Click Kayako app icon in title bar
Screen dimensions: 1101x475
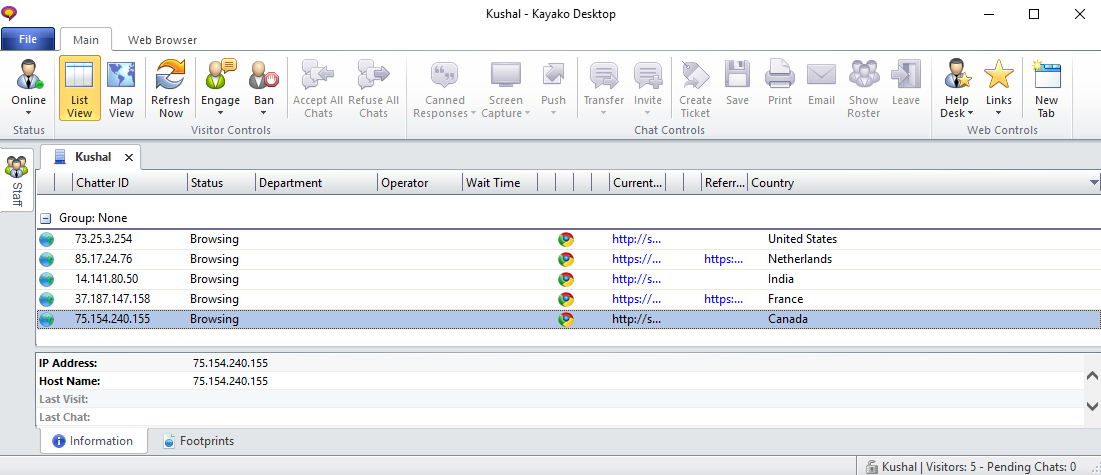pos(10,13)
